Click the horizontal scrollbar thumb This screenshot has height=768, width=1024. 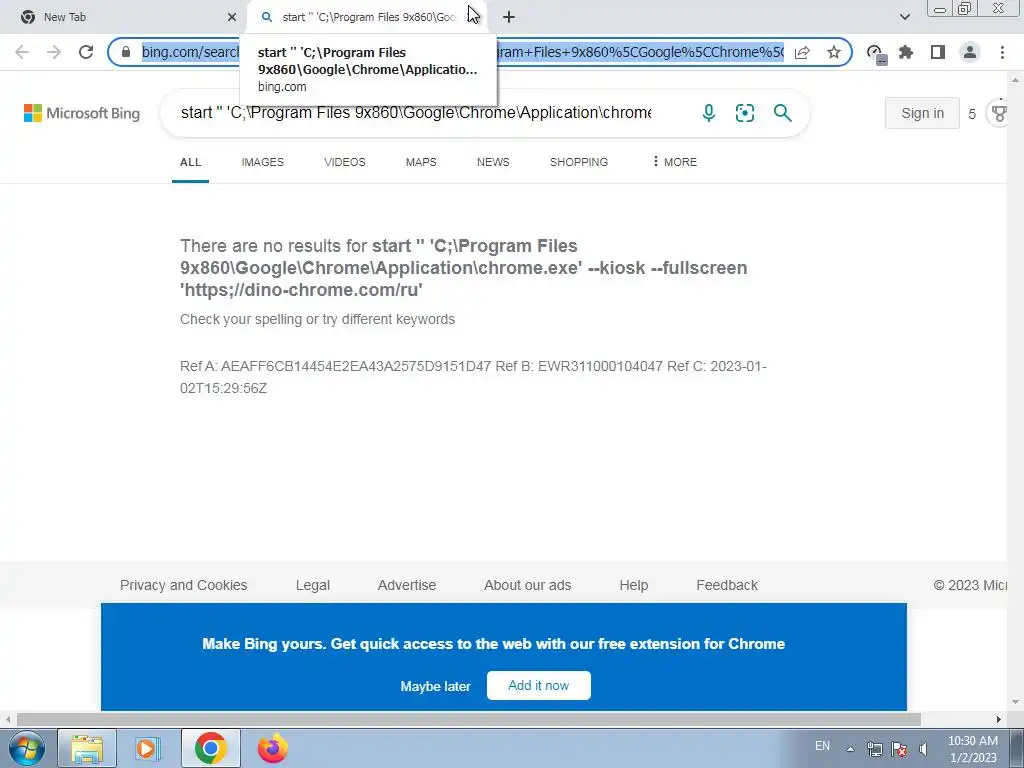(469, 720)
